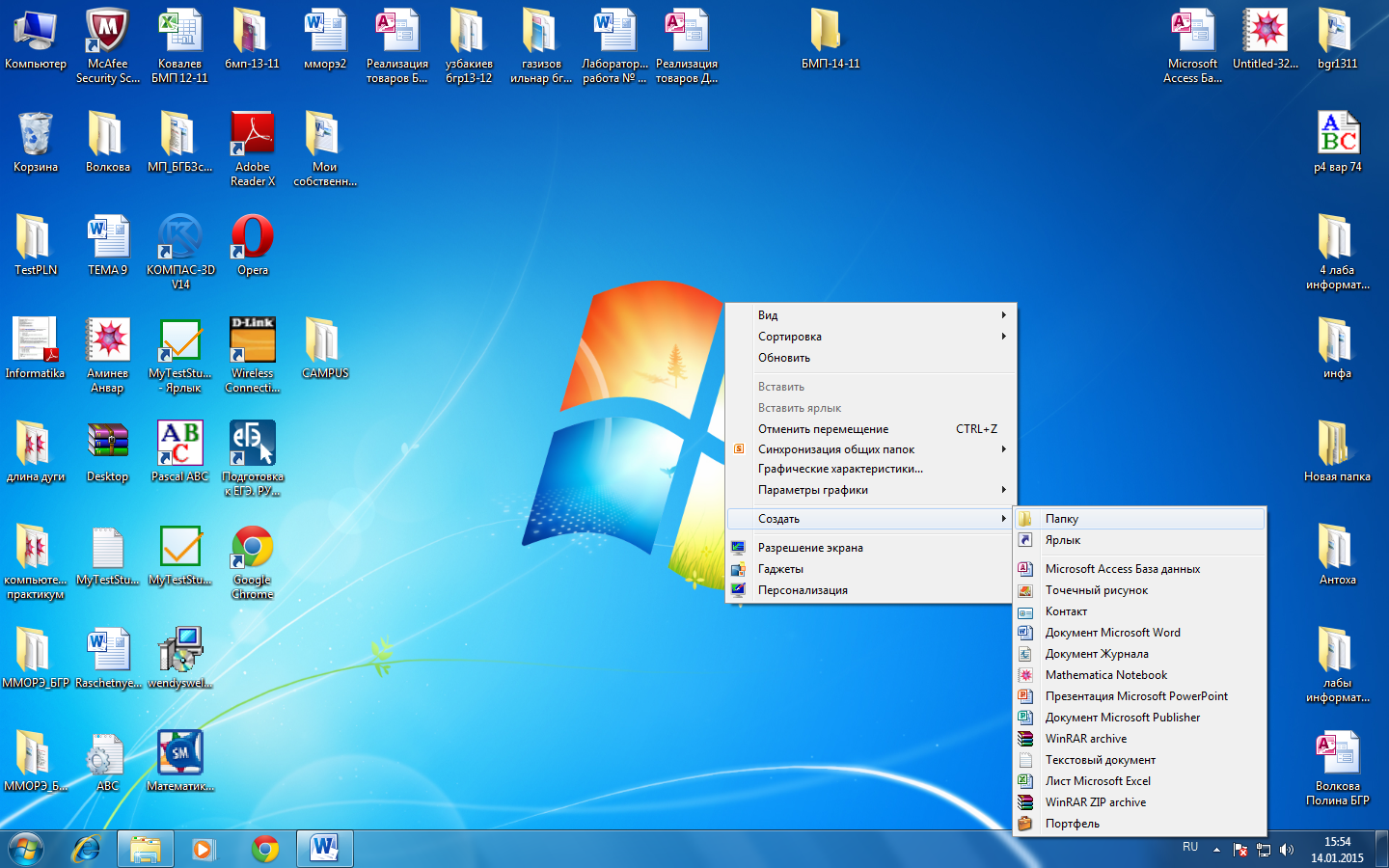Open Разрешение экрана settings
Viewport: 1389px width, 868px height.
pos(871,548)
